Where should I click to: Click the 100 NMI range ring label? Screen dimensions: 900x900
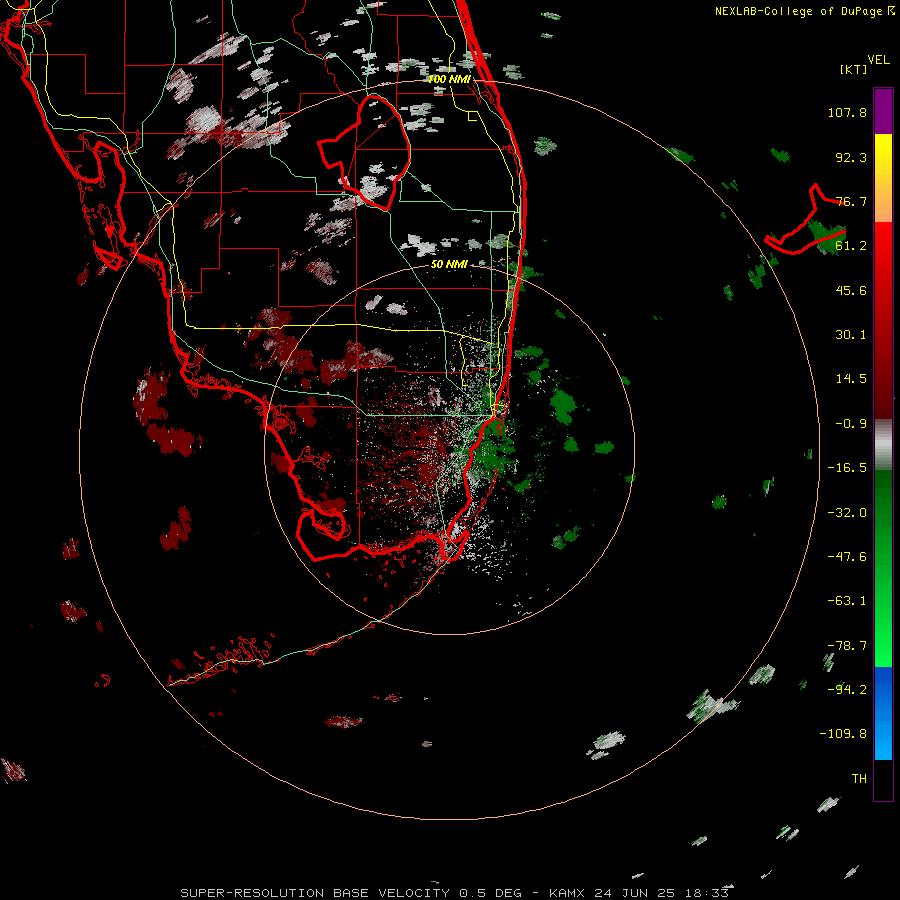(x=449, y=79)
